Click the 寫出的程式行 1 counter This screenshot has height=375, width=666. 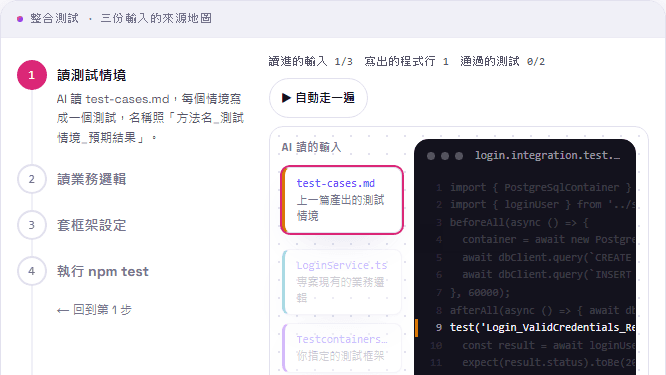click(x=406, y=62)
